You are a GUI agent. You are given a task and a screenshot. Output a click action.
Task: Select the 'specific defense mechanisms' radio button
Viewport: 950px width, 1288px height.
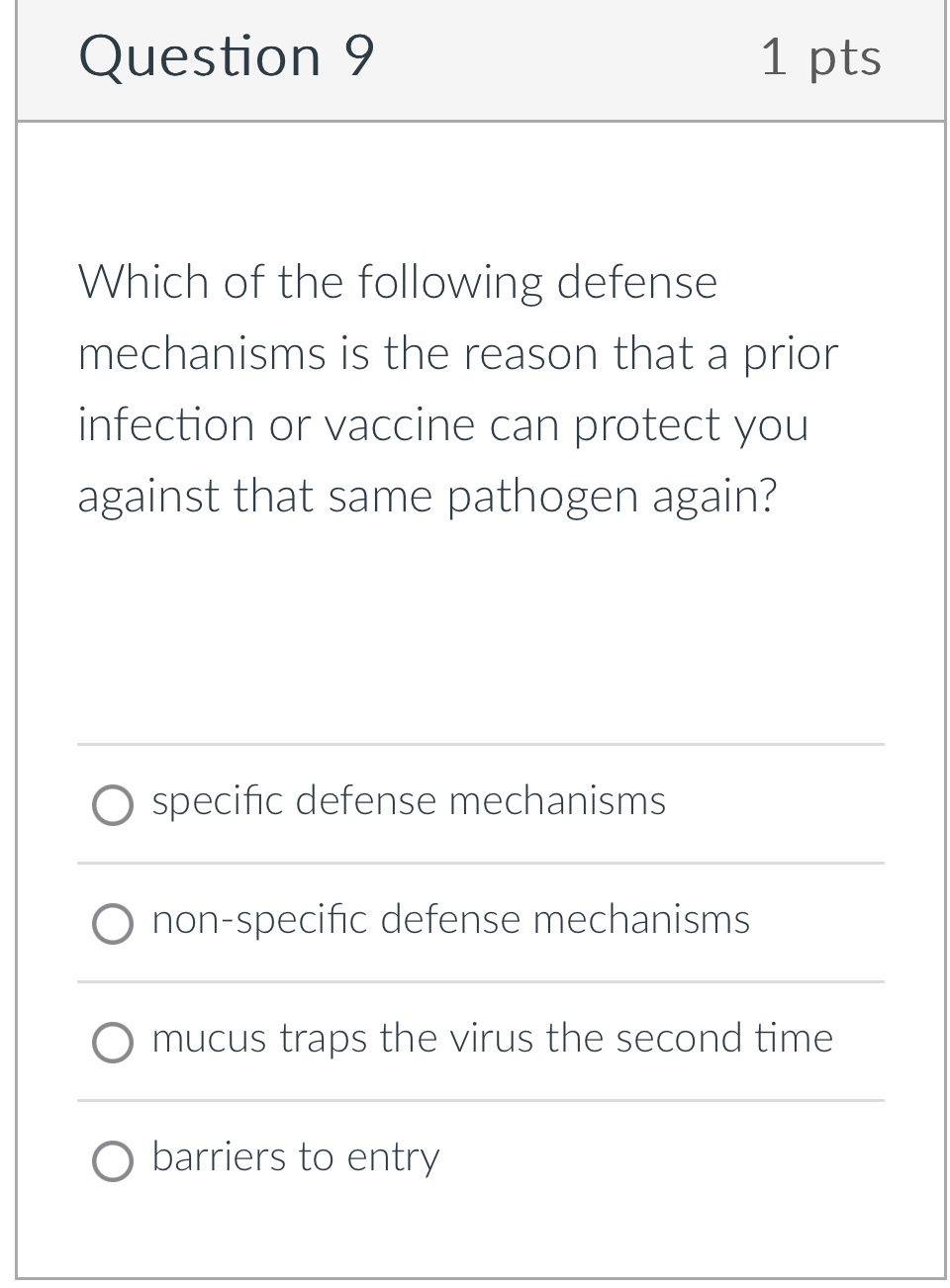coord(112,805)
